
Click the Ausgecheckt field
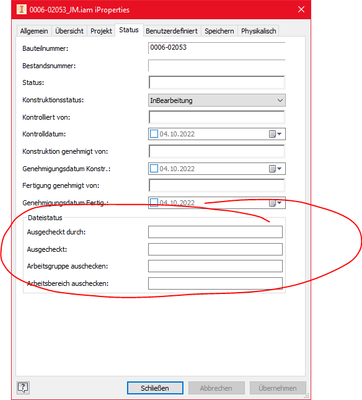coord(215,249)
